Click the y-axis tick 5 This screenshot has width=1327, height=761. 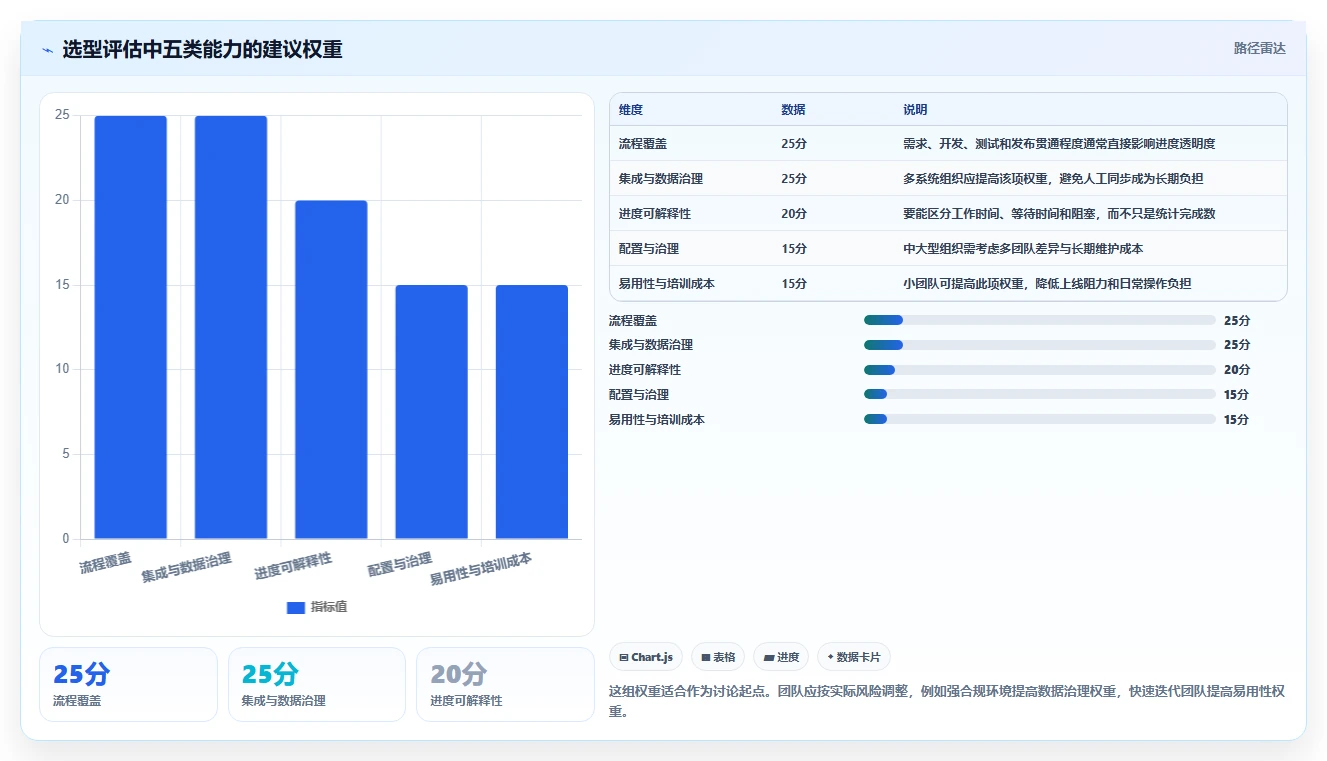point(66,454)
